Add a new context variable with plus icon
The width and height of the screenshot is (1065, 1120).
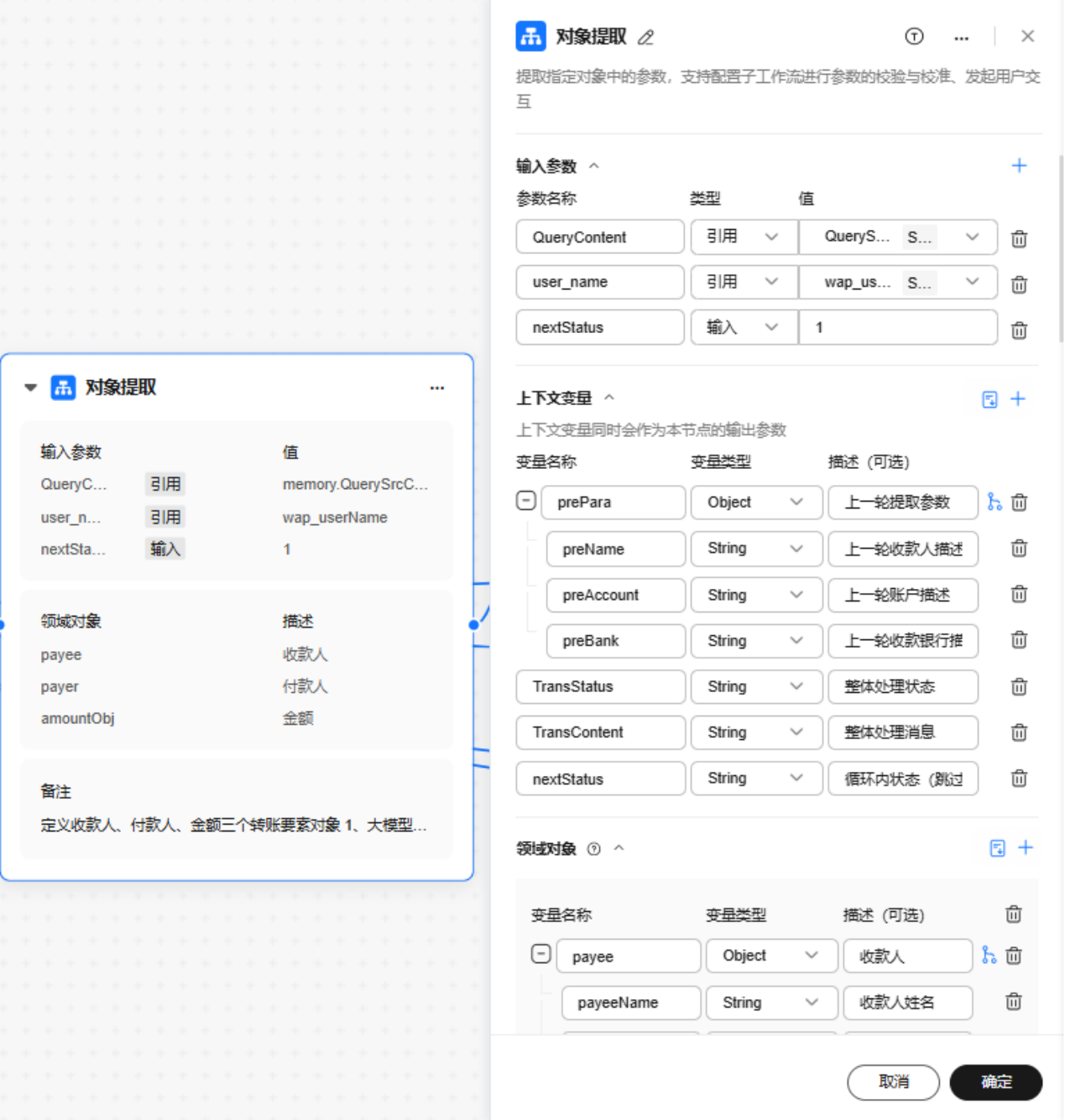pyautogui.click(x=1018, y=399)
